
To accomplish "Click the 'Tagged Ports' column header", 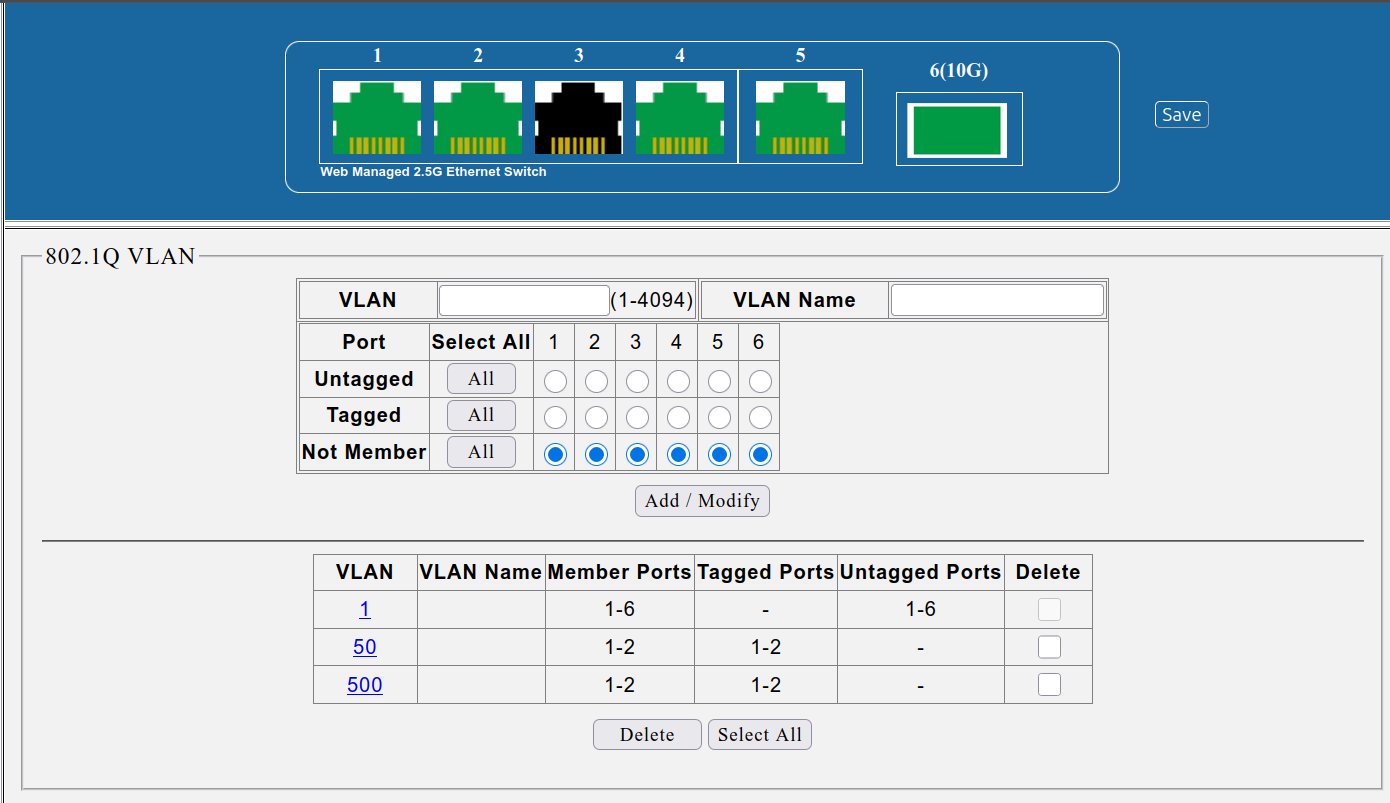I will click(x=766, y=572).
